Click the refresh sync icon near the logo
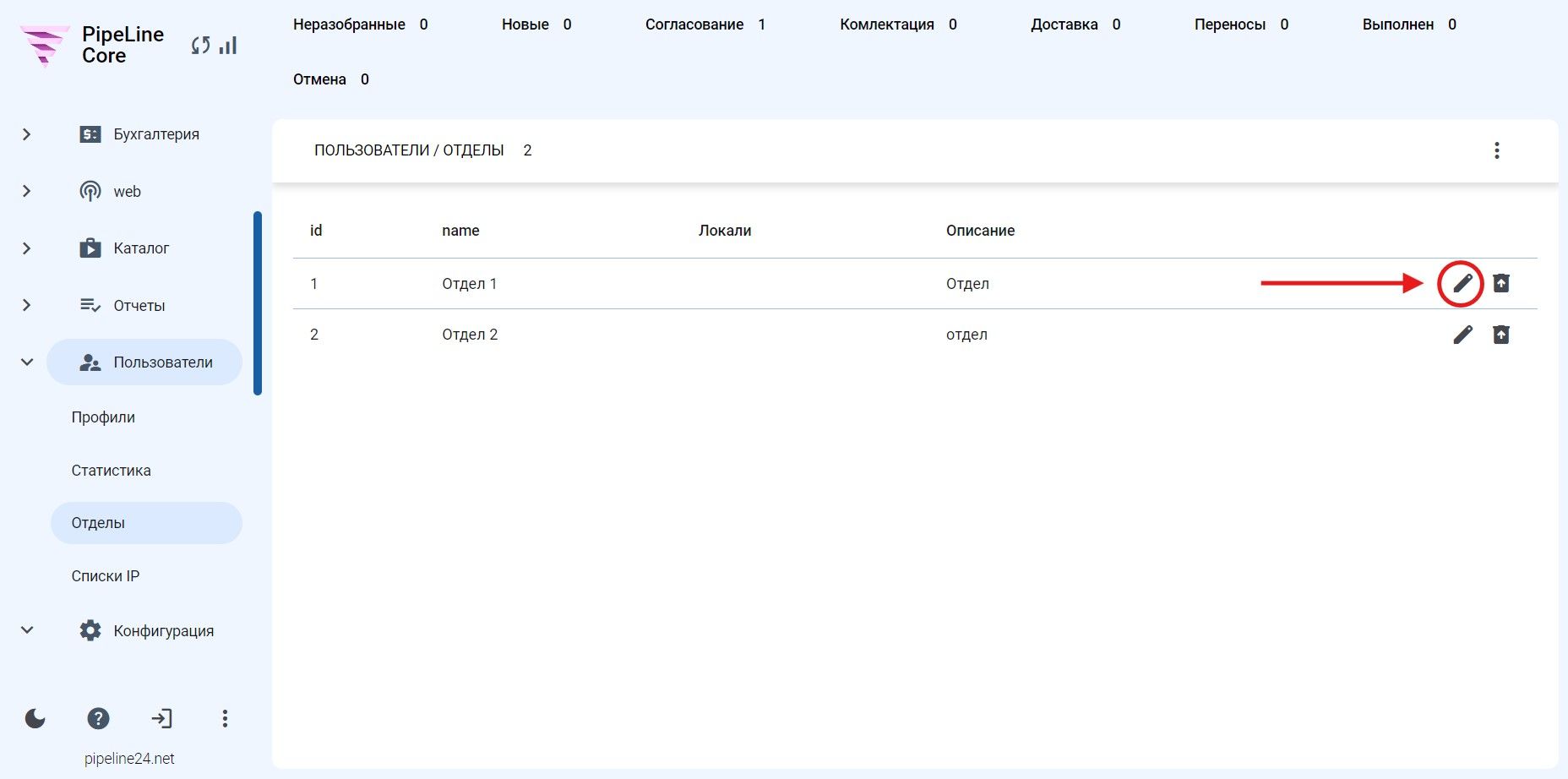 (200, 46)
